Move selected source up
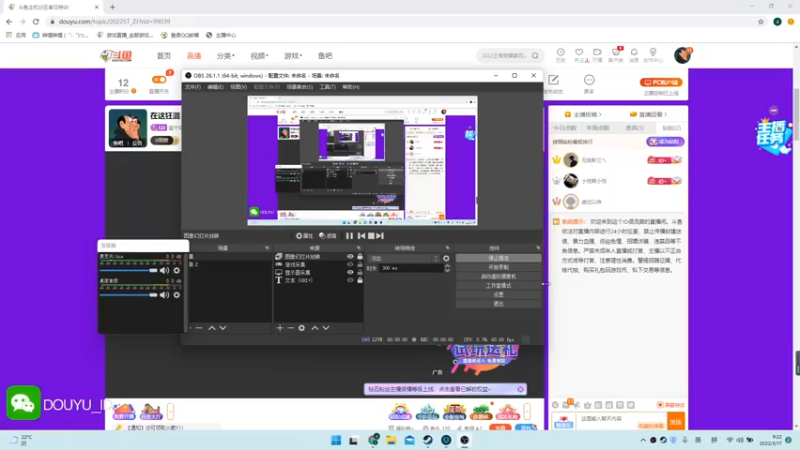This screenshot has width=800, height=450. point(315,328)
